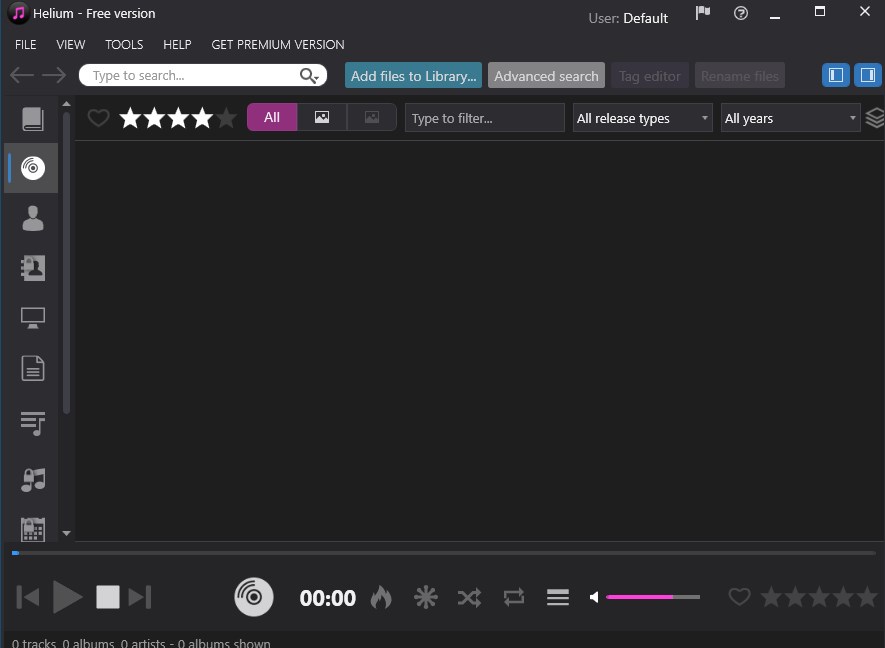Toggle repeat playback mode
885x648 pixels.
(514, 598)
